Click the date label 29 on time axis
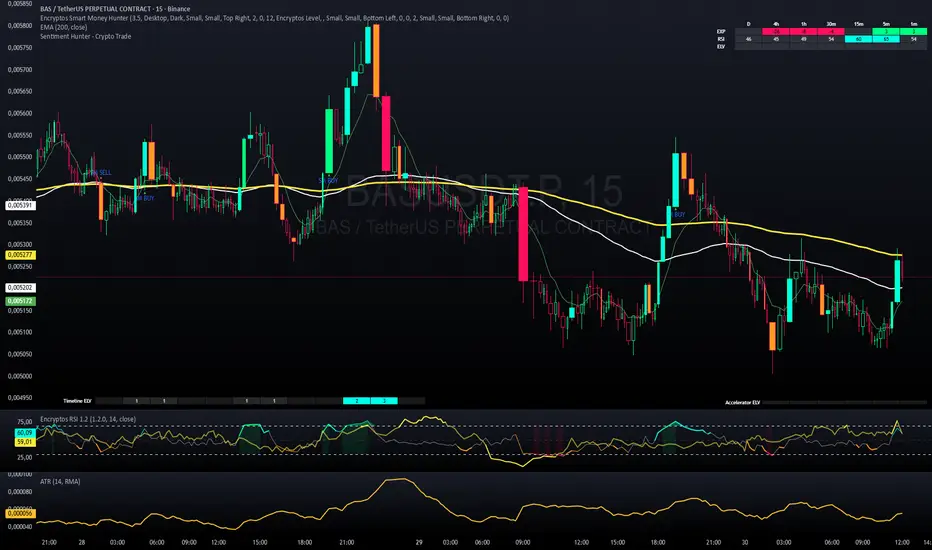Viewport: 932px width, 550px height. (419, 542)
